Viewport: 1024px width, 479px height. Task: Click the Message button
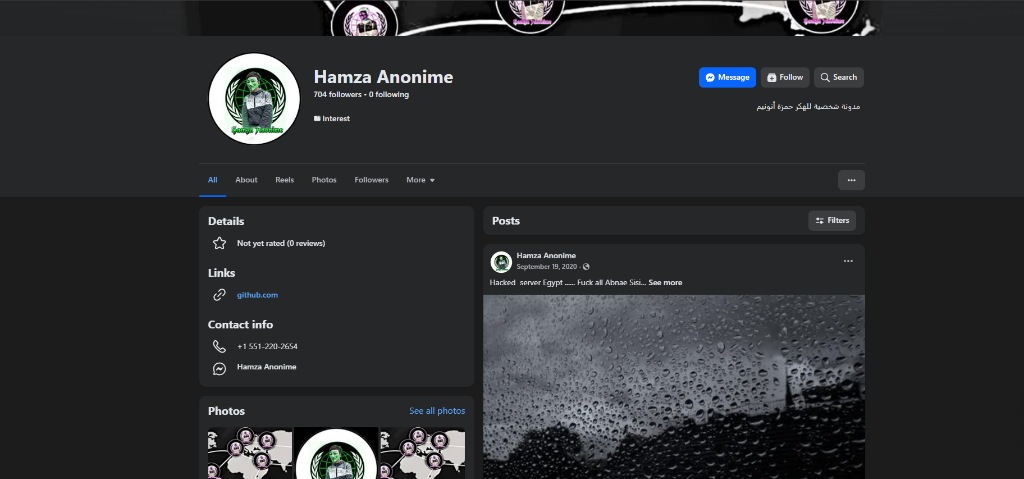[727, 77]
